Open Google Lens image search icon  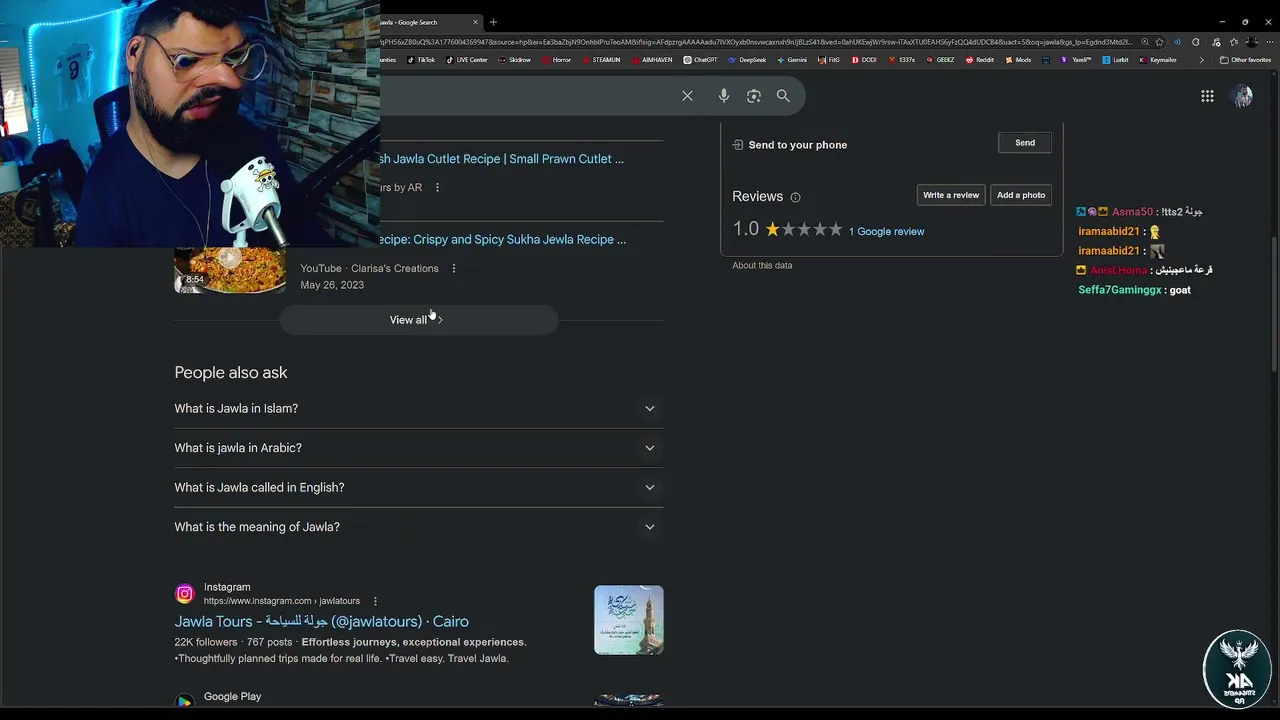[x=754, y=96]
